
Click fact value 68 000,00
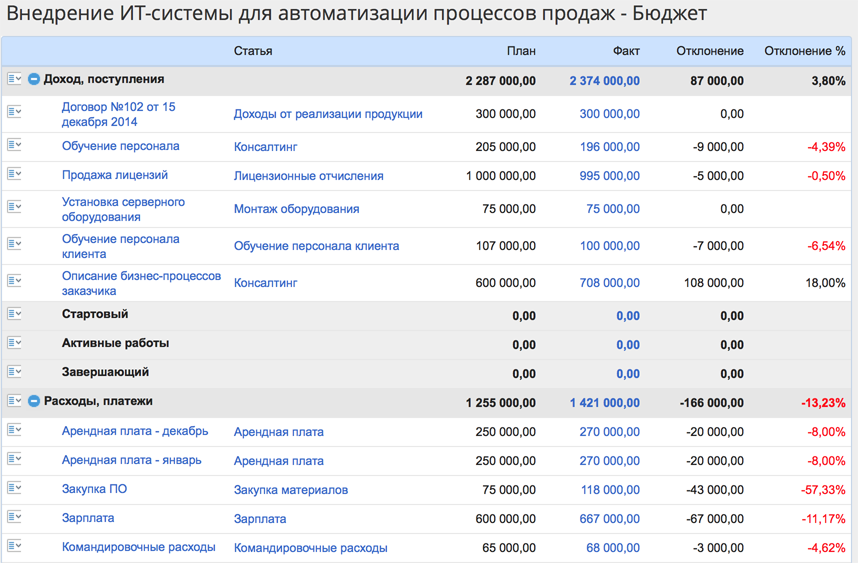click(613, 548)
